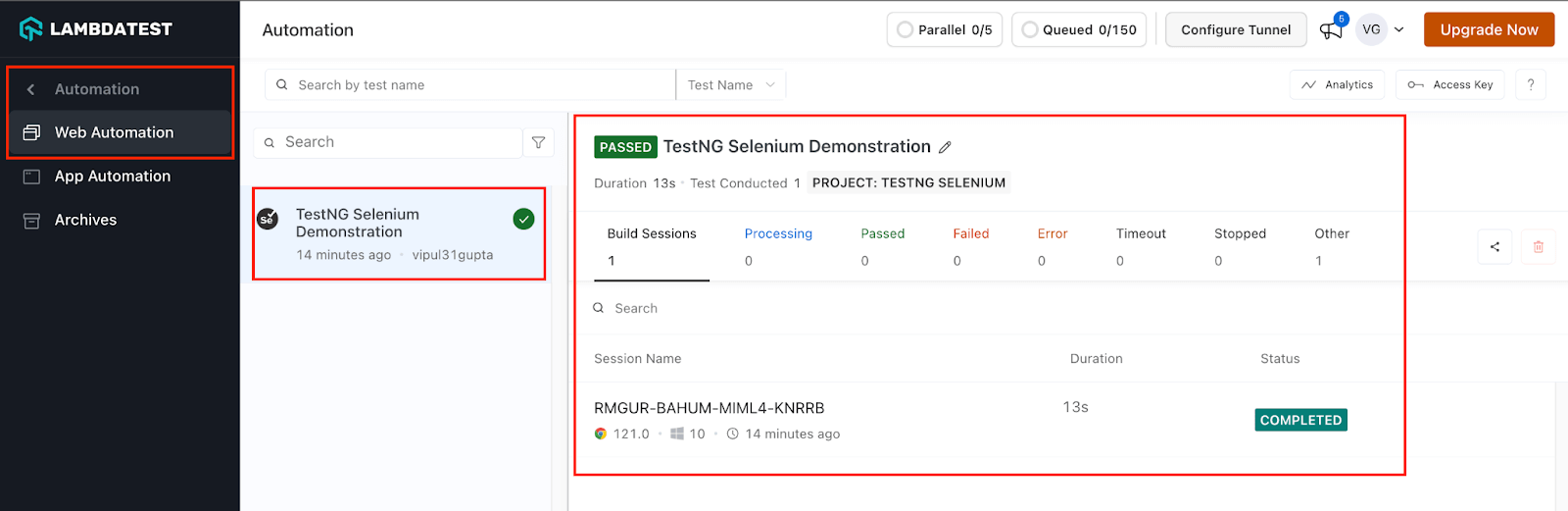Edit build name with pencil icon

pos(946,147)
